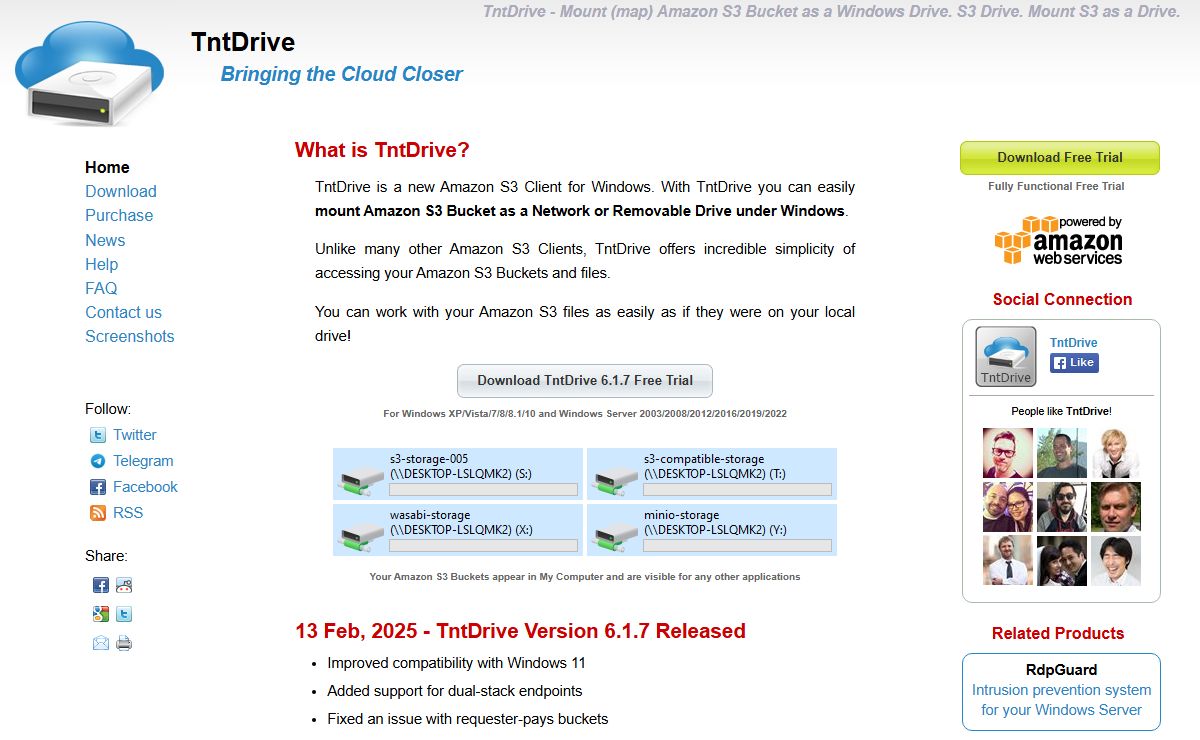This screenshot has height=740, width=1200.
Task: Open the Download page in sidebar
Action: pos(121,191)
